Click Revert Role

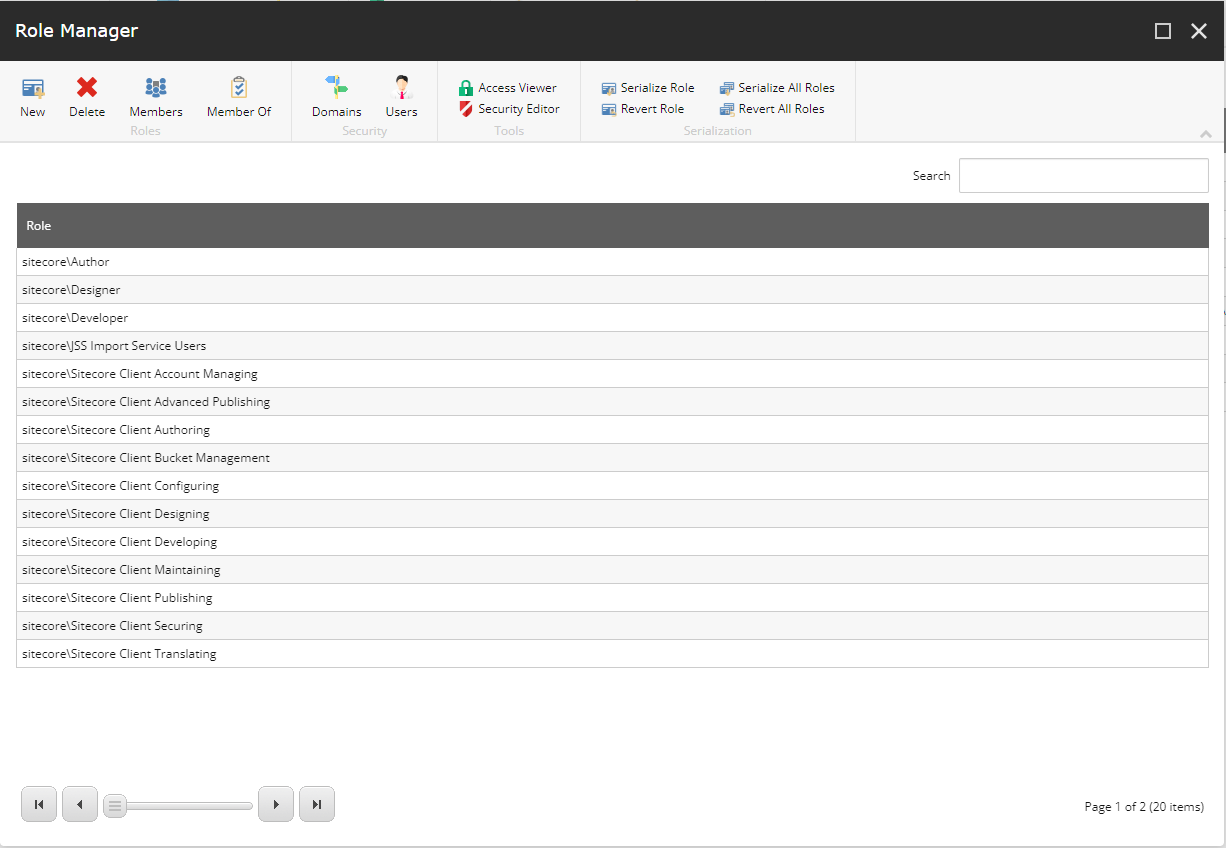pyautogui.click(x=643, y=109)
